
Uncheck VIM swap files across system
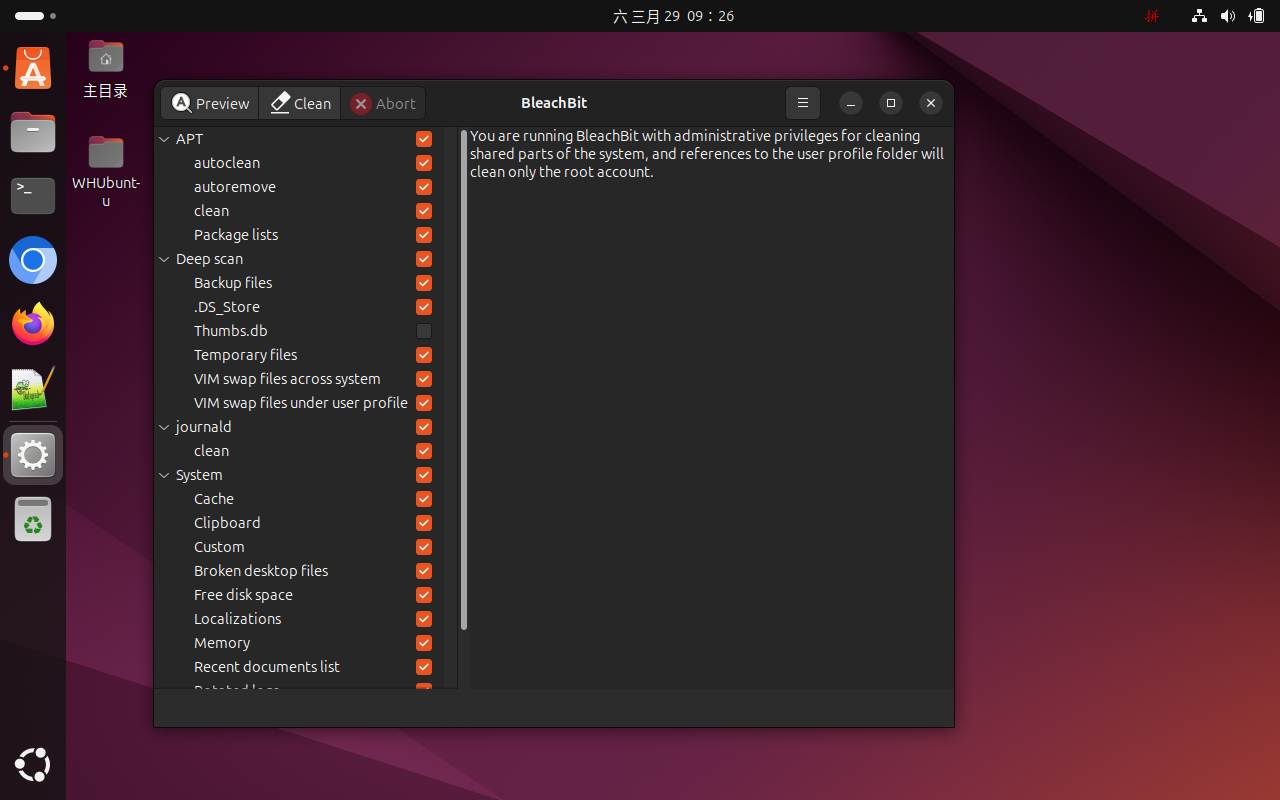424,379
